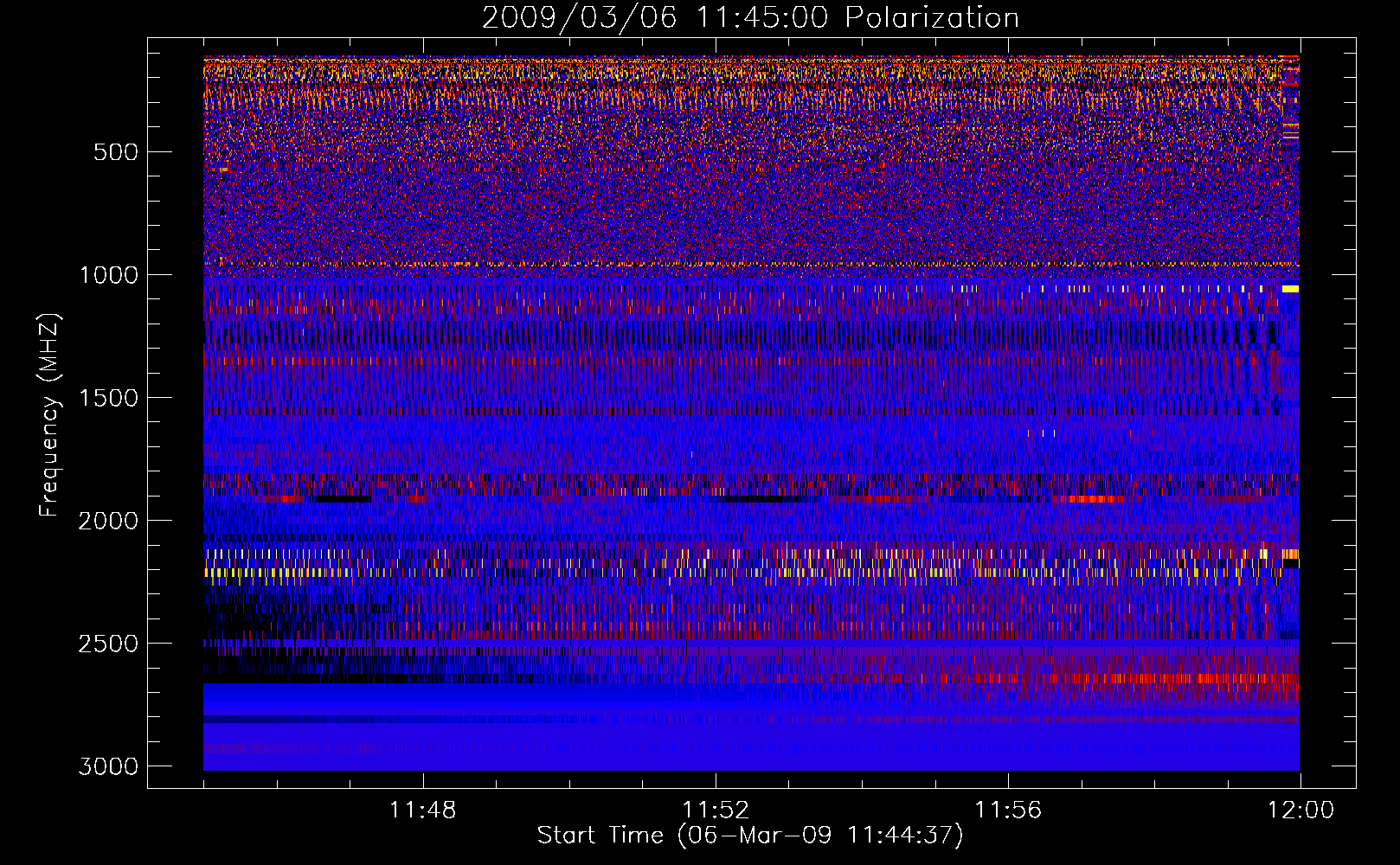
Task: Click the 11:52 time tick label
Action: (x=716, y=811)
